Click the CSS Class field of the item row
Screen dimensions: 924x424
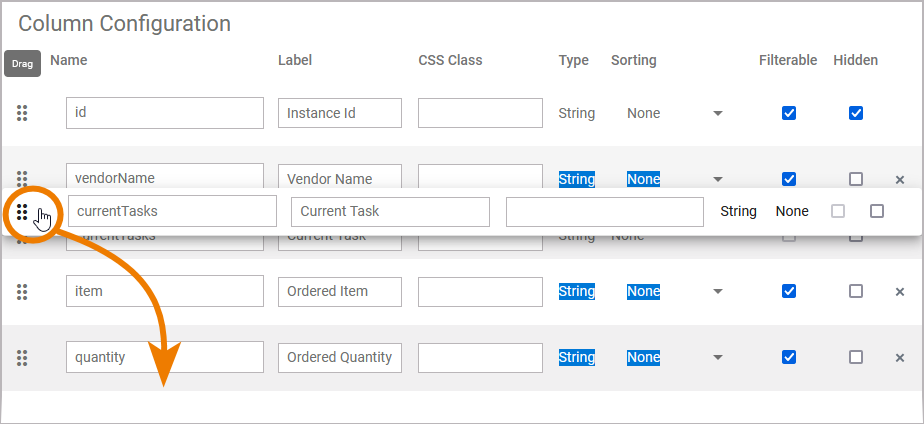(480, 291)
